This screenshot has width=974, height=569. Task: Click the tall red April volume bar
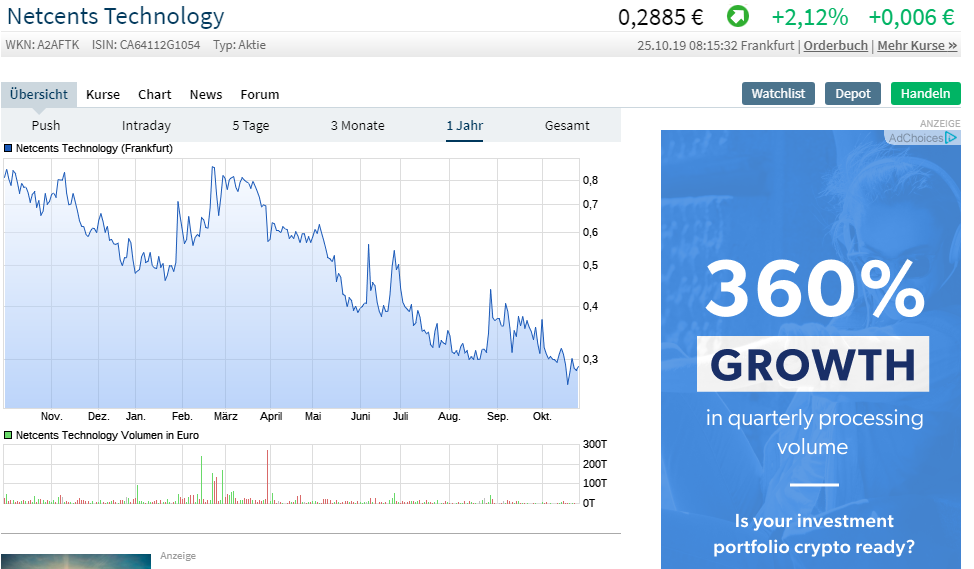(268, 476)
